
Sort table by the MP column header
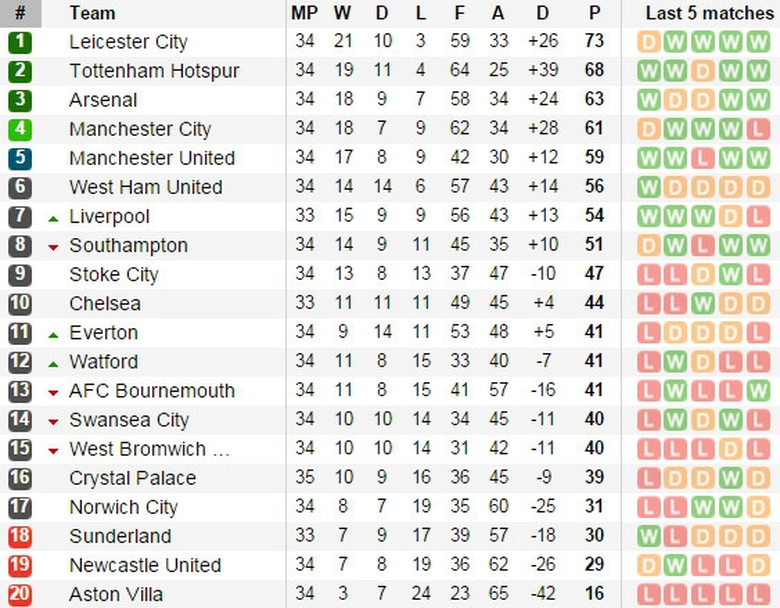pyautogui.click(x=304, y=13)
